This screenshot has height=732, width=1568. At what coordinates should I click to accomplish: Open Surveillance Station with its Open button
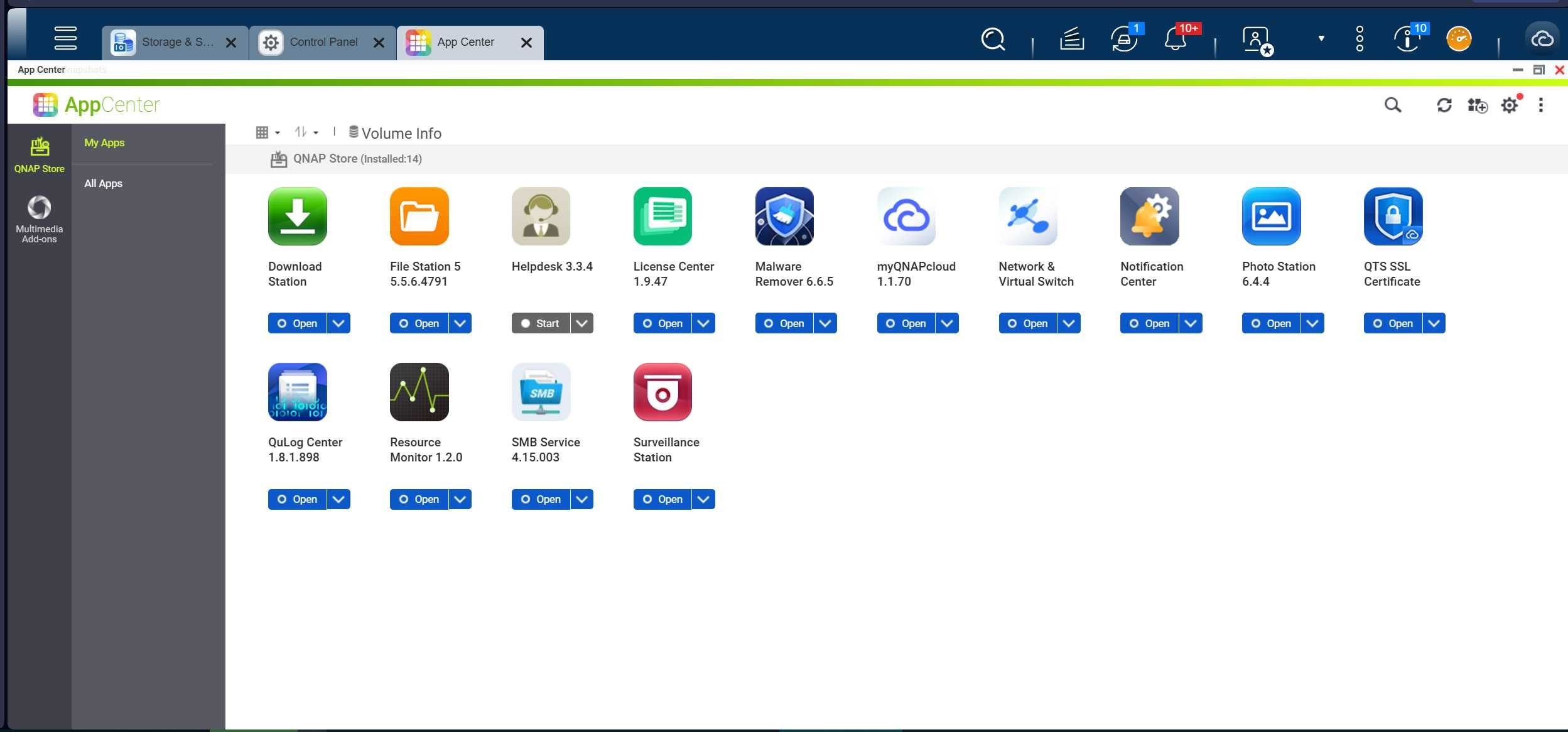(662, 499)
